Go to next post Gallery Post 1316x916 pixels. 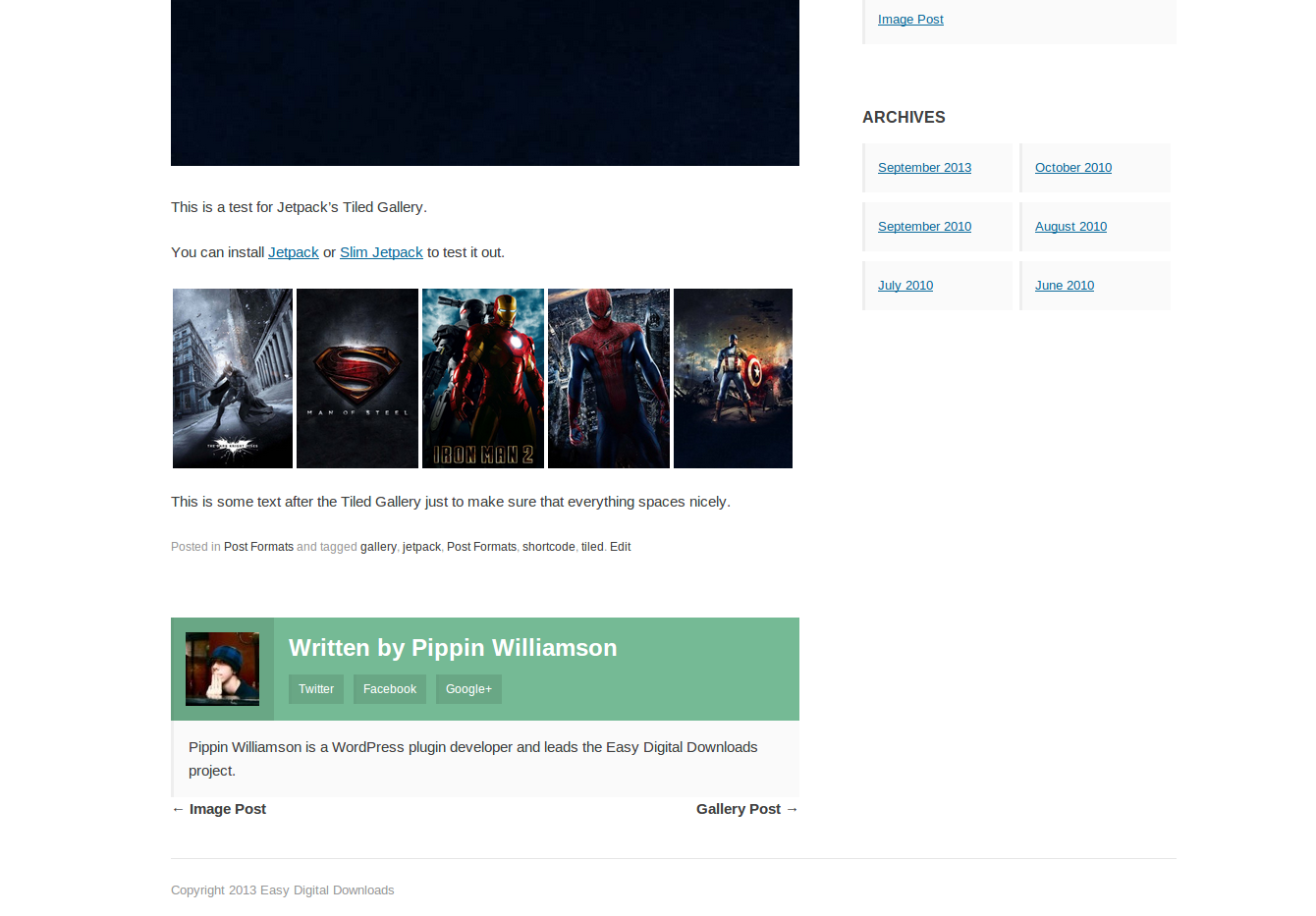[739, 809]
